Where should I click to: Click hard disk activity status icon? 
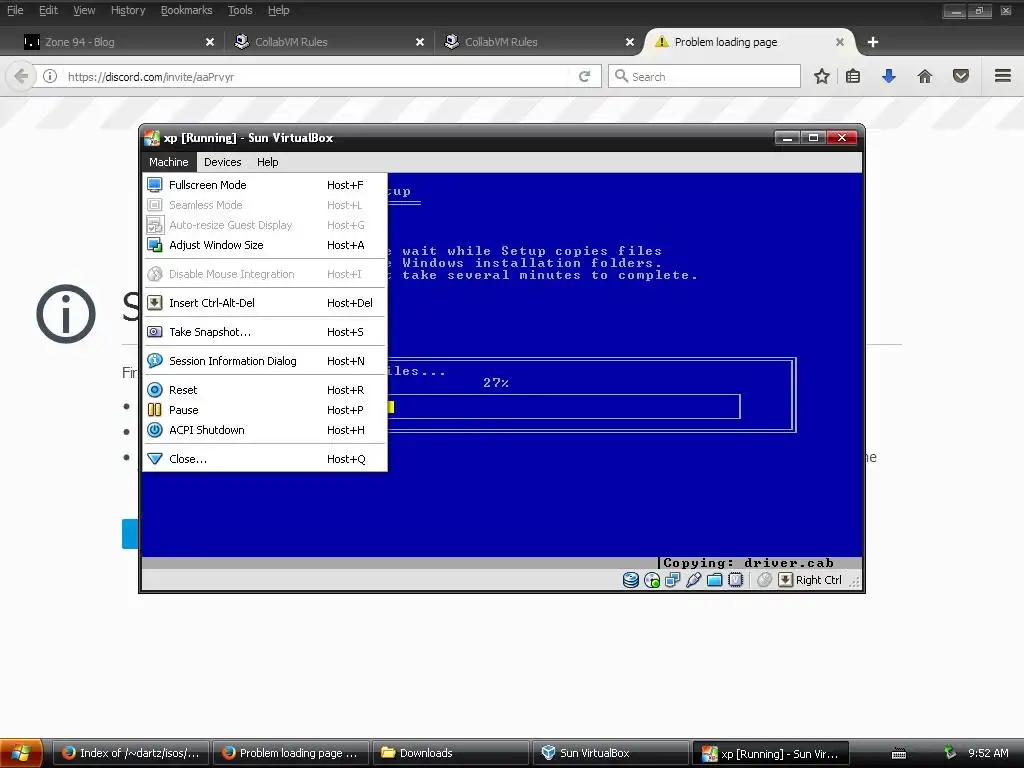click(631, 580)
